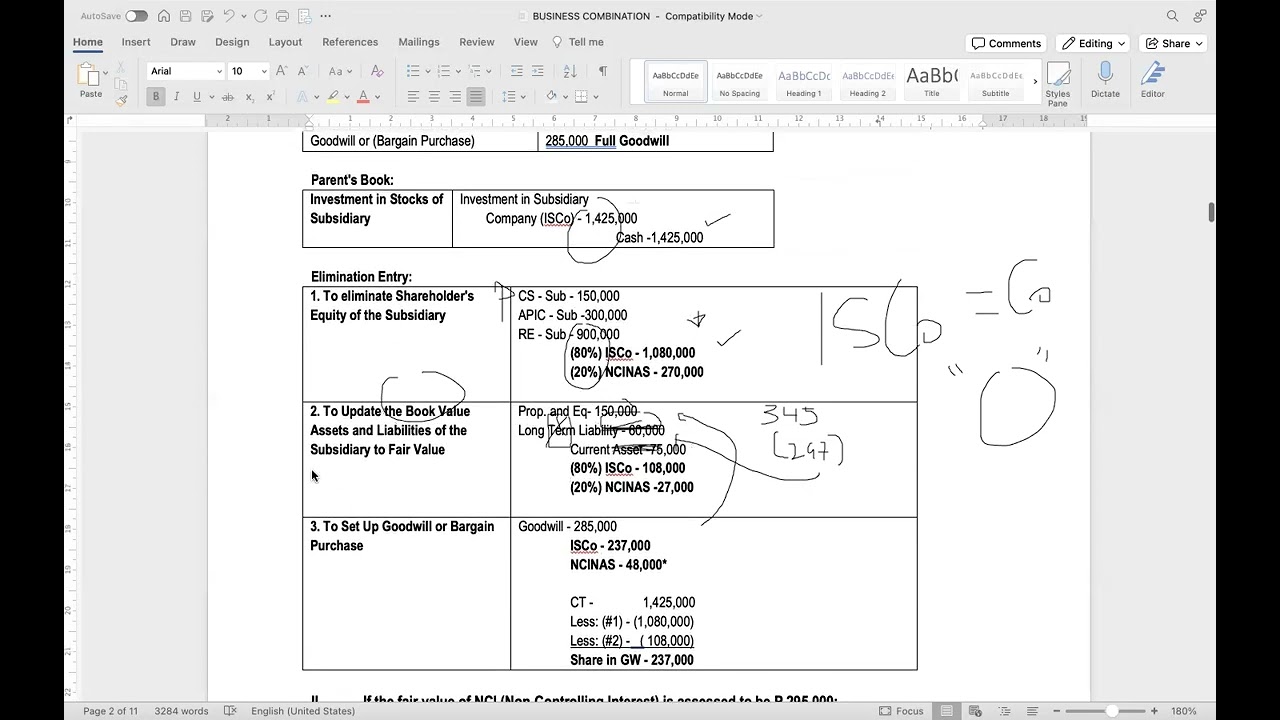Click the Sort A-Z icon
The image size is (1280, 720).
click(x=570, y=71)
